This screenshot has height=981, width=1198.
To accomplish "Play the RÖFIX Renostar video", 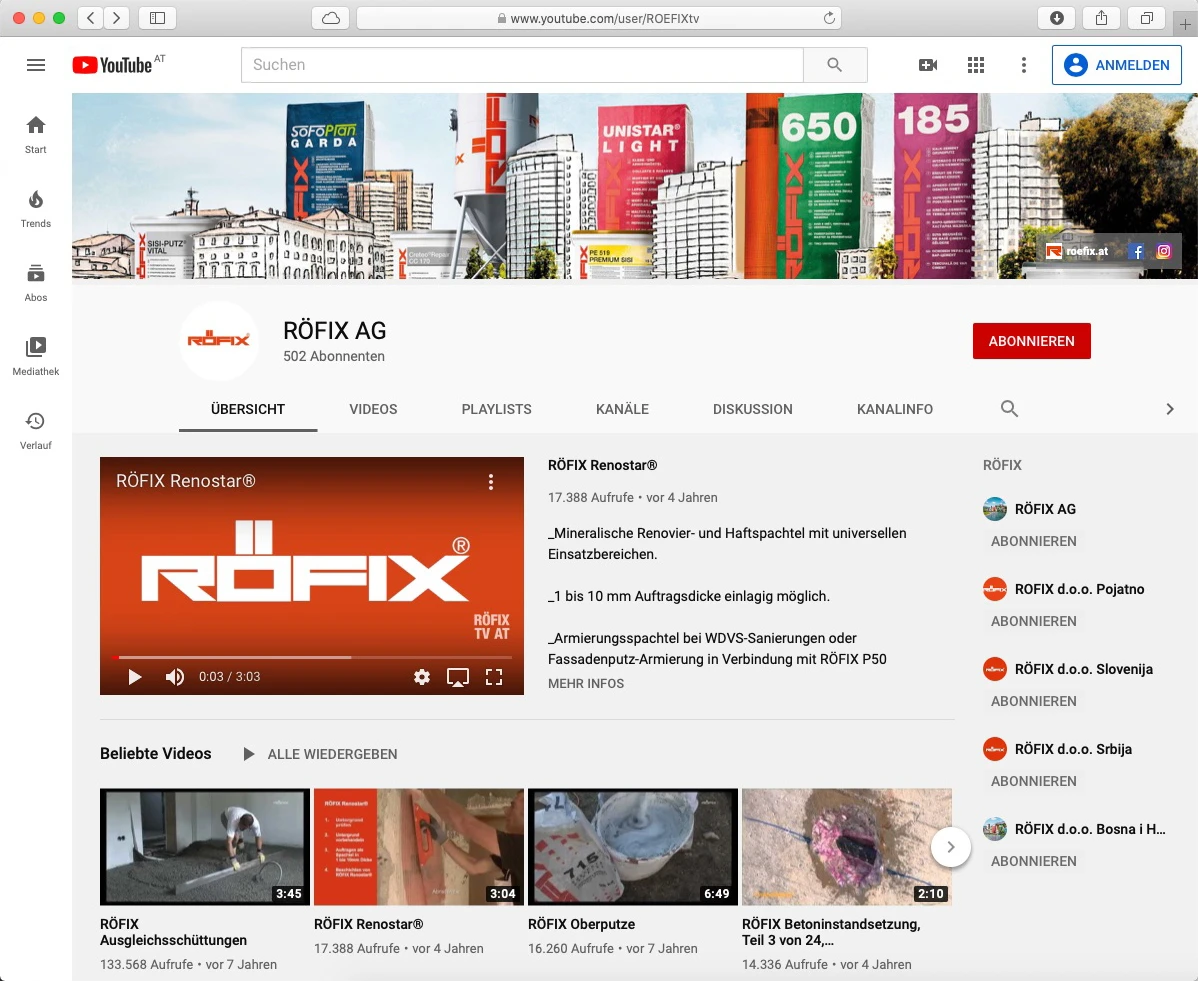I will pos(135,677).
